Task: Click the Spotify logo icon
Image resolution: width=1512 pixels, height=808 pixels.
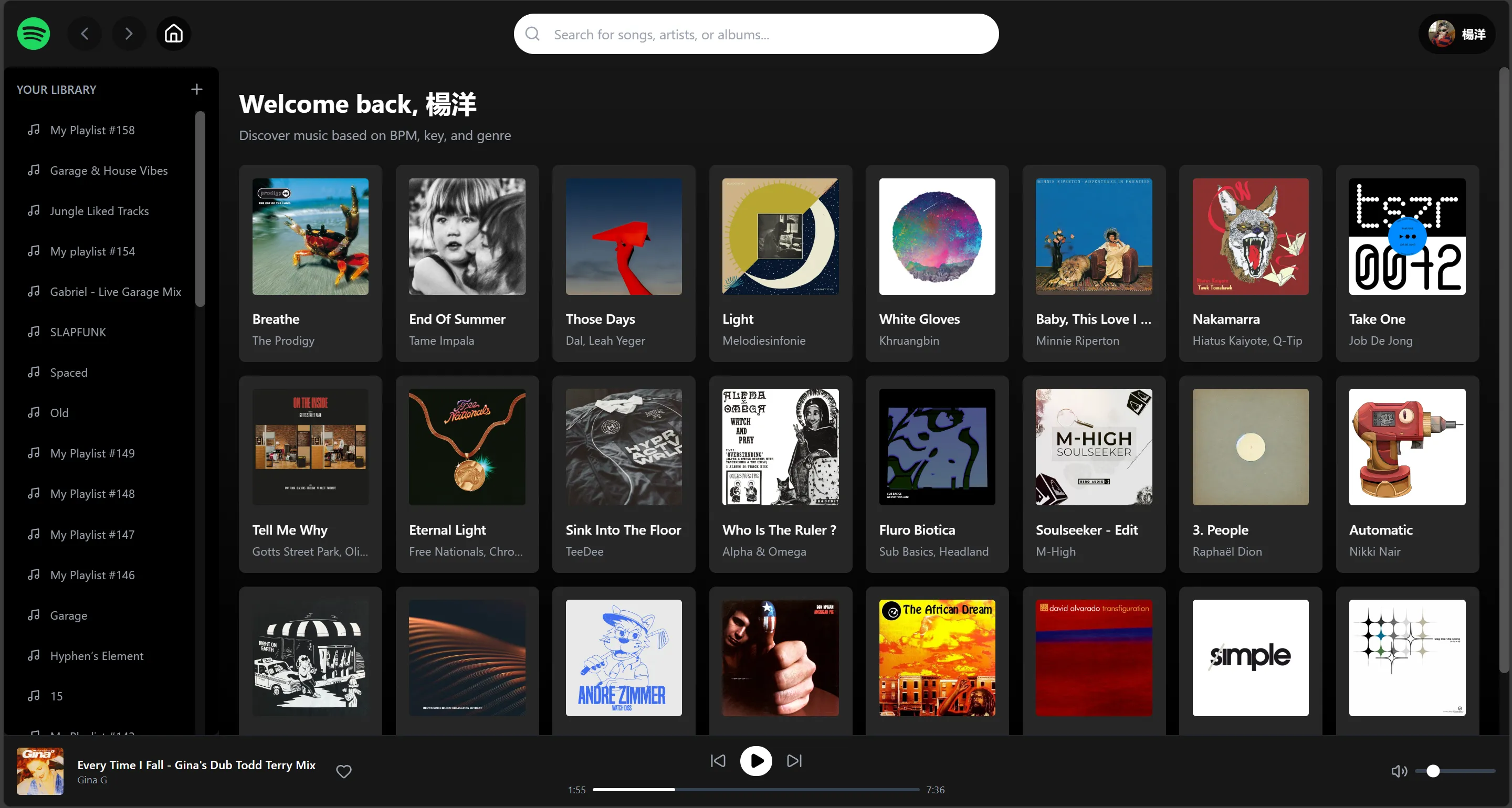Action: point(34,34)
